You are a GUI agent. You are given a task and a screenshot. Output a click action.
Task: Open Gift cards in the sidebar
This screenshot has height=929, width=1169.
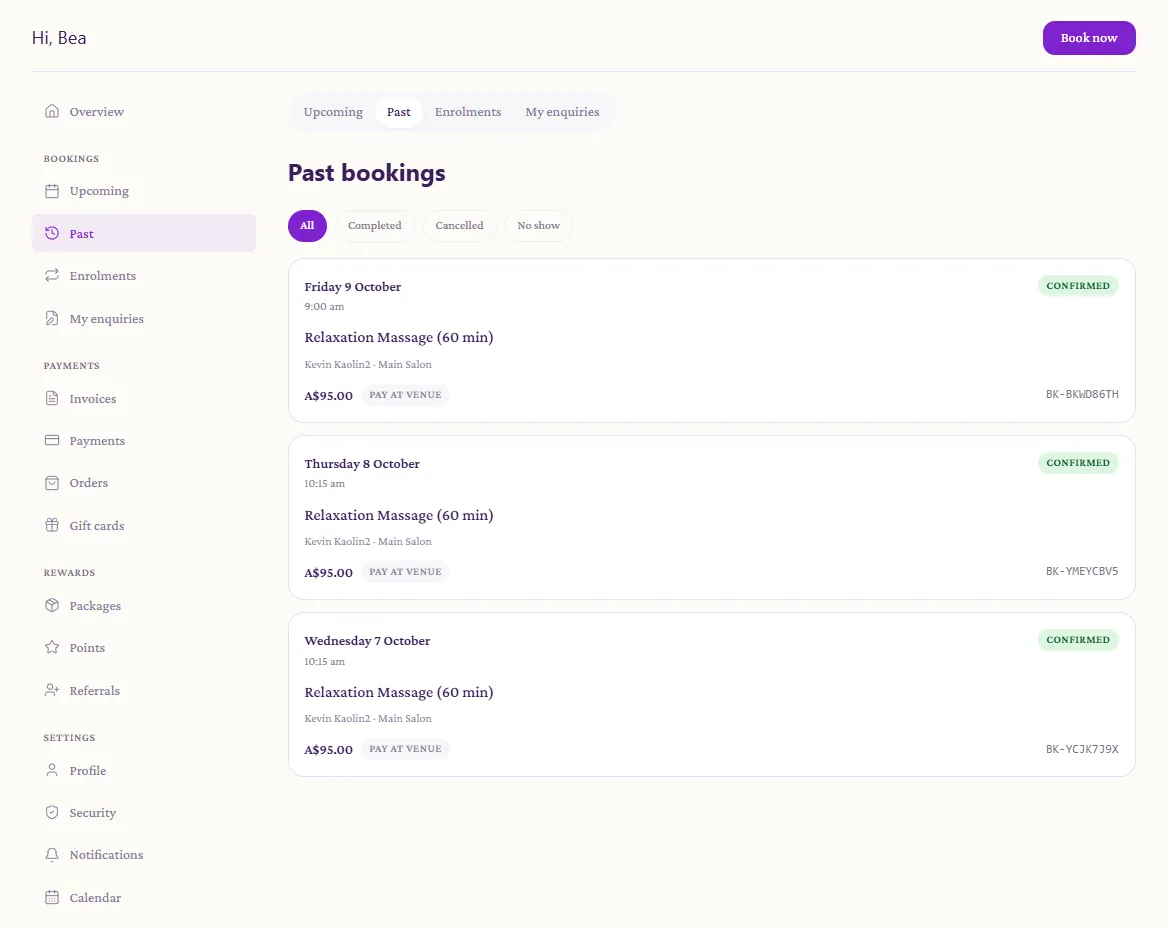pyautogui.click(x=144, y=525)
